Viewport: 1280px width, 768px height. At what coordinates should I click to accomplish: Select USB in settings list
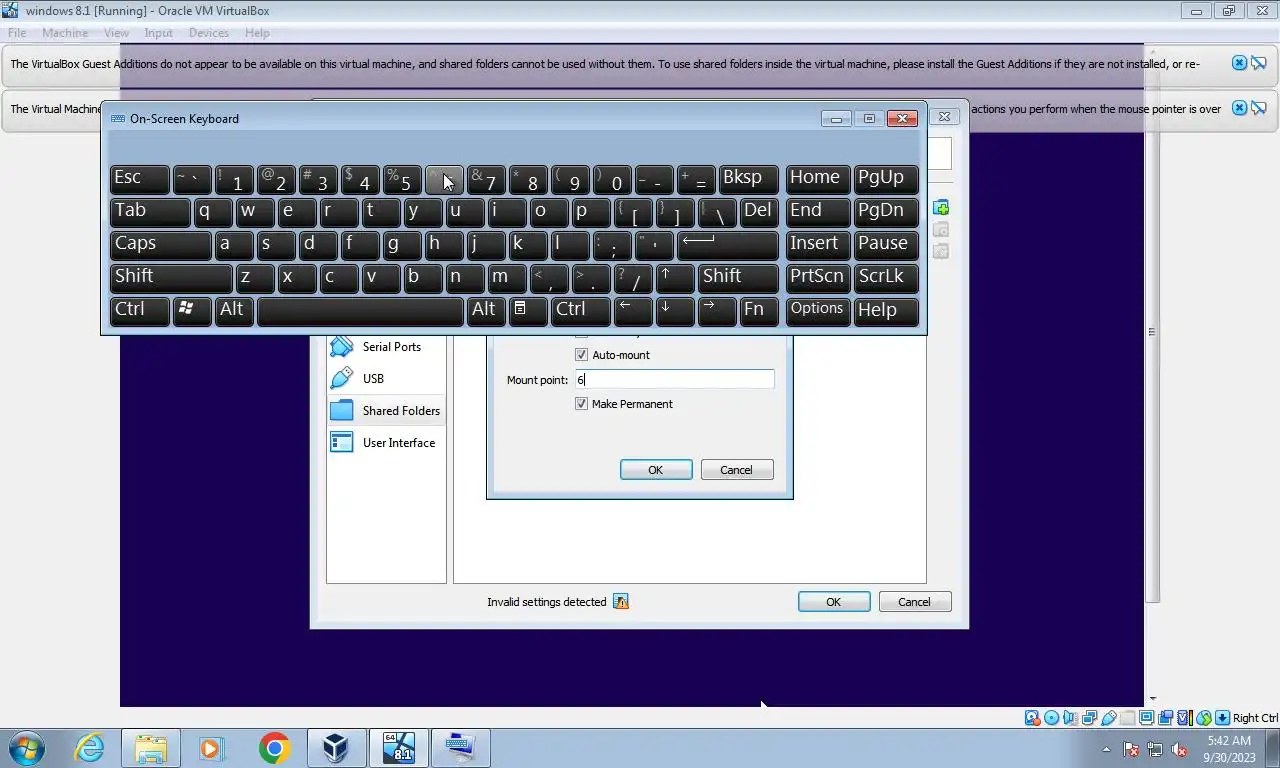[386, 379]
